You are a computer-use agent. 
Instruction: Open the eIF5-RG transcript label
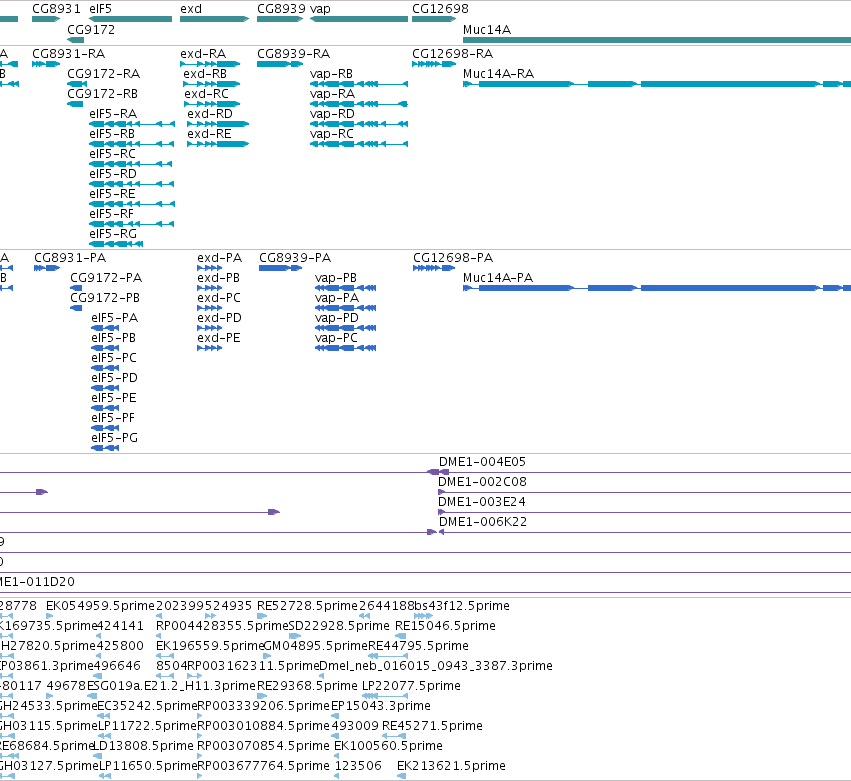[x=113, y=233]
